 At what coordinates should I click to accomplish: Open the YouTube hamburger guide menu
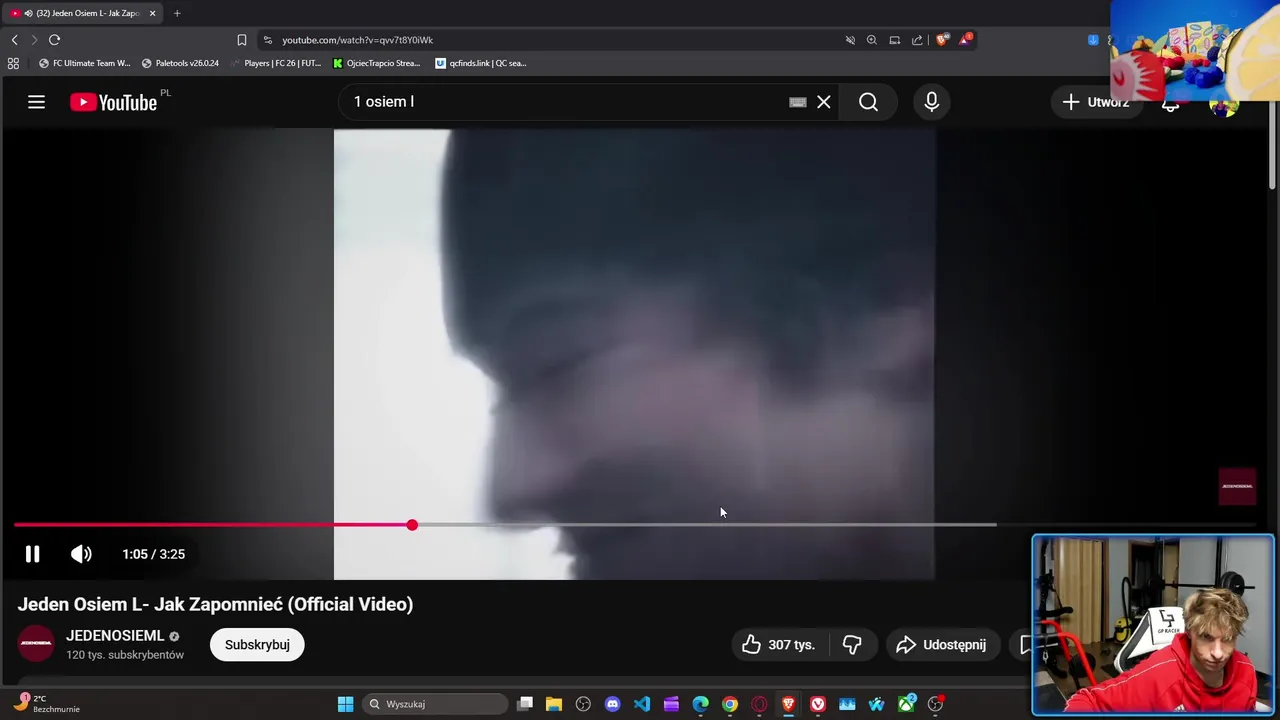point(36,102)
